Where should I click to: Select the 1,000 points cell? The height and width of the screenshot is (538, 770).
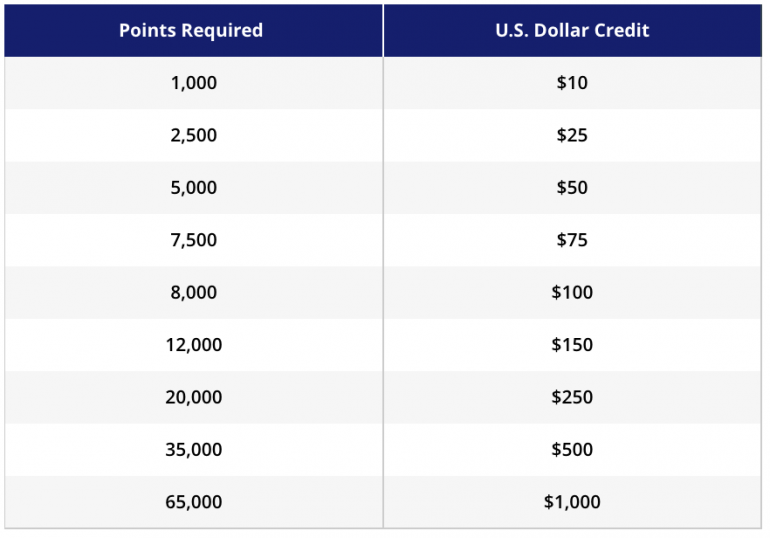(193, 83)
